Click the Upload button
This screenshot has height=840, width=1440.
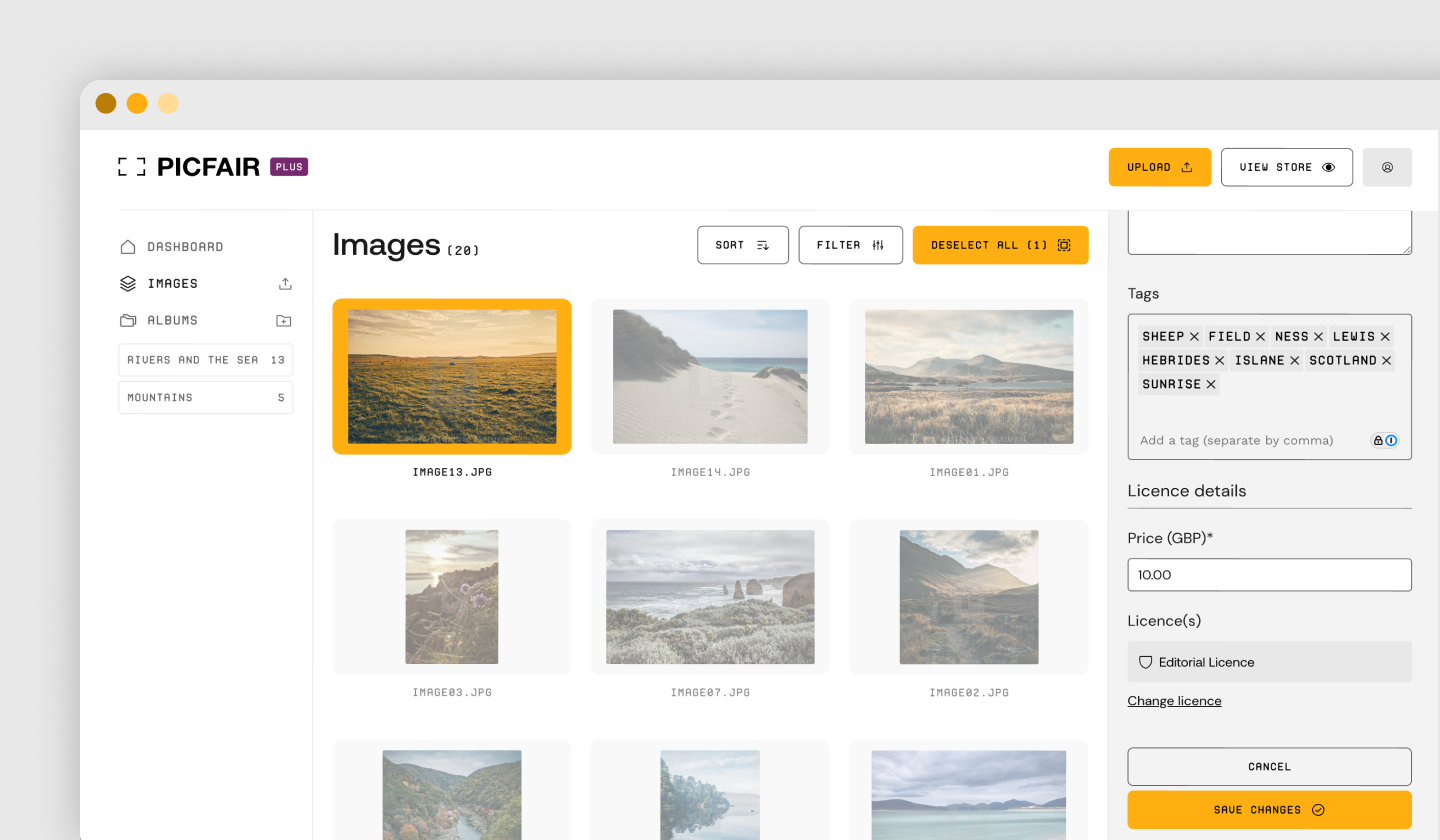1160,167
